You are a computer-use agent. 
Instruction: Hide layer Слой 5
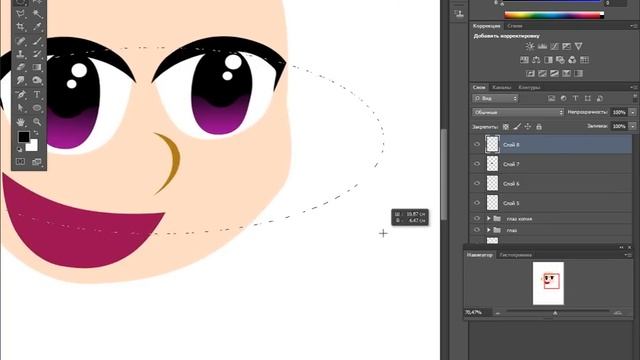pos(477,203)
